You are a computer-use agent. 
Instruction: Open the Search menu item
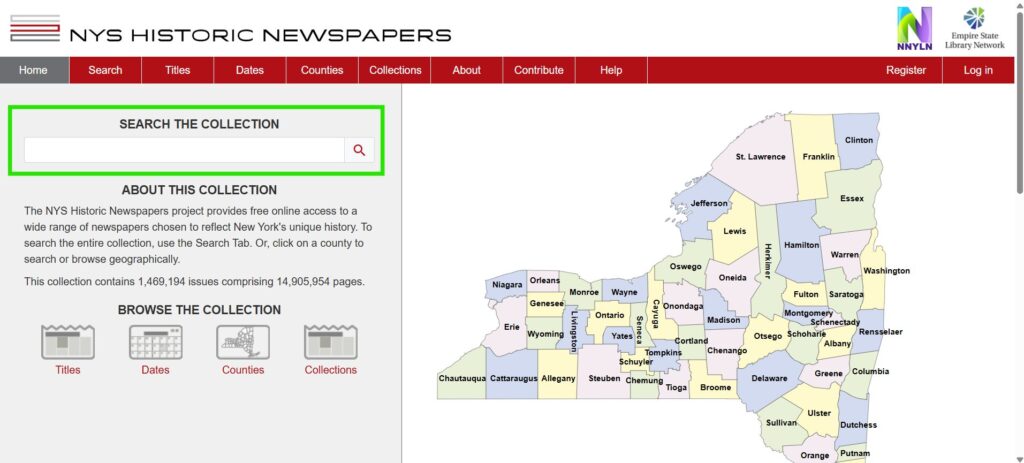click(105, 70)
